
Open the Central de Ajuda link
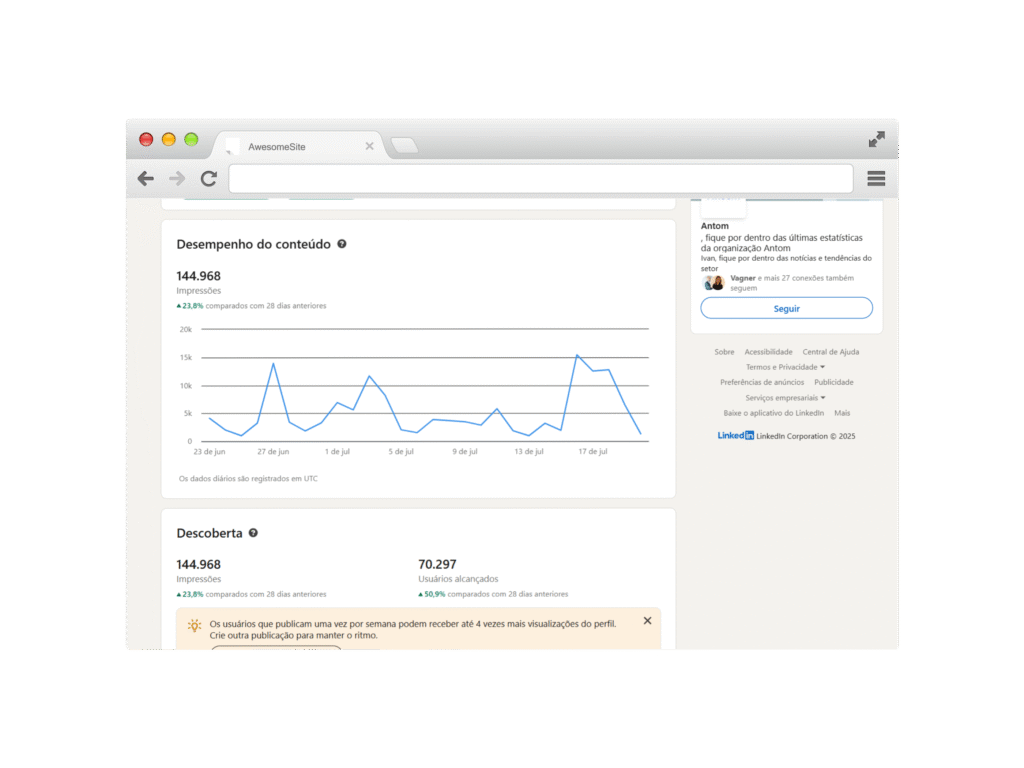pyautogui.click(x=830, y=352)
